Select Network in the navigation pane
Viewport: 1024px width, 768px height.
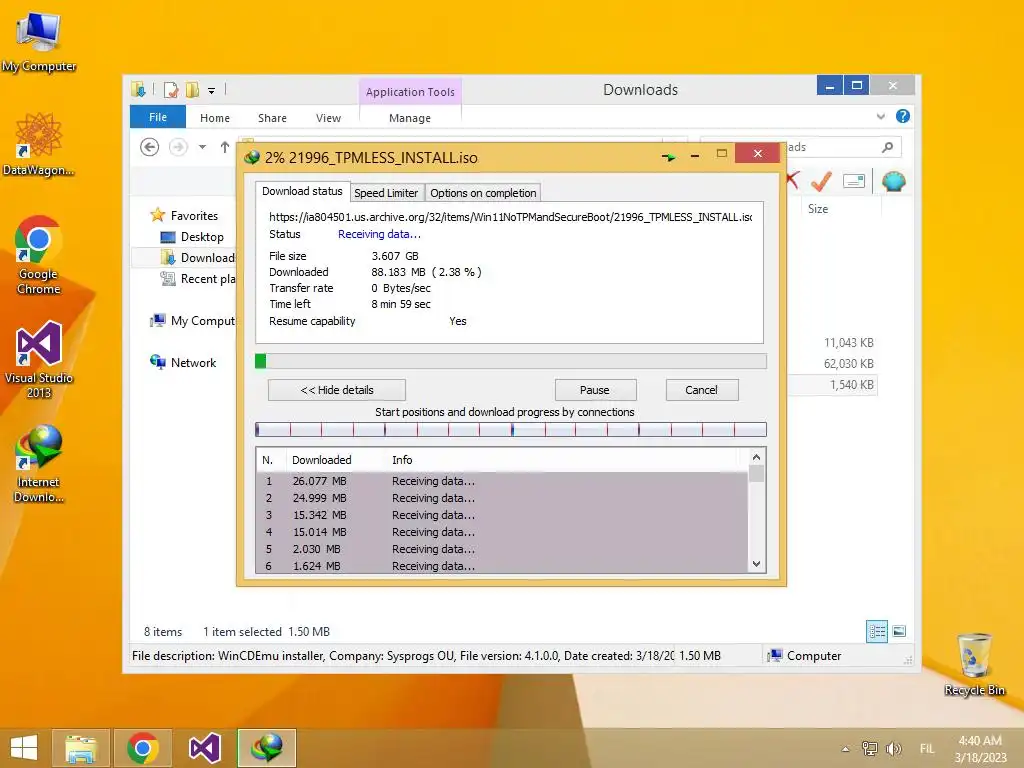tap(193, 362)
